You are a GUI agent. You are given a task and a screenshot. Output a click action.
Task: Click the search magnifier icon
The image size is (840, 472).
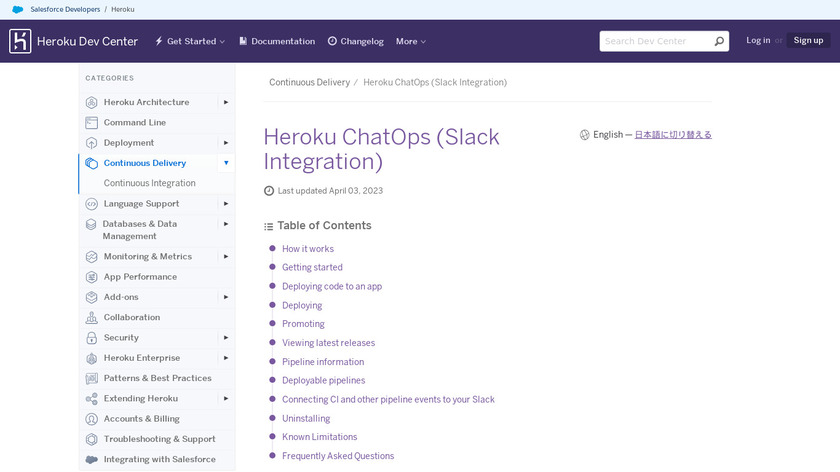[719, 41]
